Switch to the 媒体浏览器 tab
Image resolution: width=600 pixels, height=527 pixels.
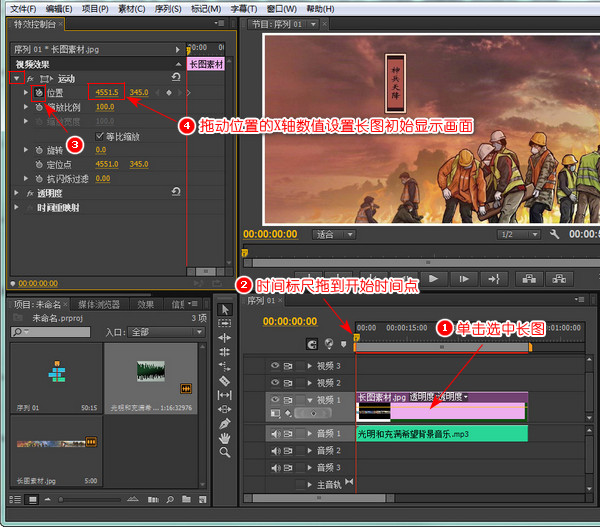99,304
